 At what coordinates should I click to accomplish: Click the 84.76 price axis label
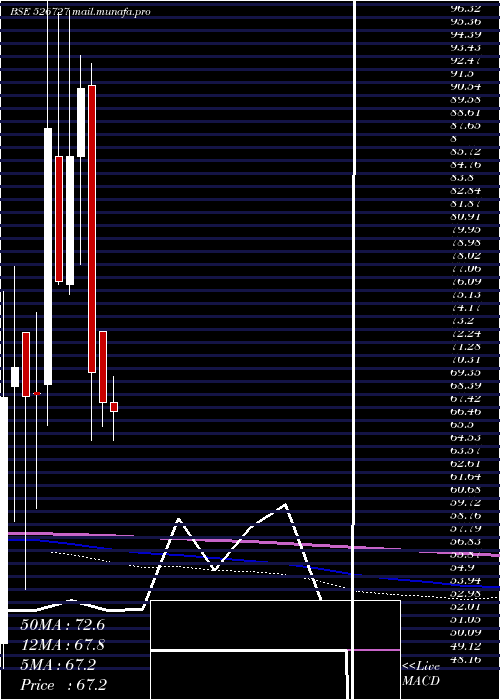coord(465,165)
